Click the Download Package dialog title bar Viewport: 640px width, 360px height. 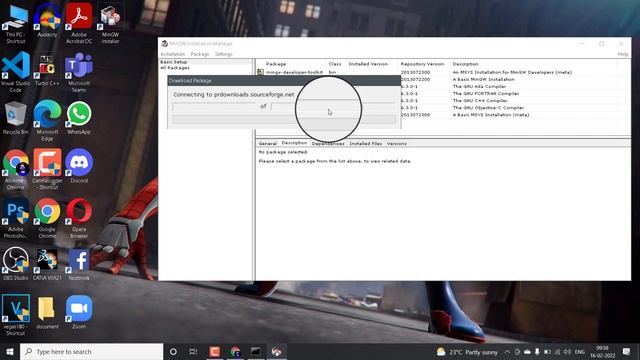(284, 80)
